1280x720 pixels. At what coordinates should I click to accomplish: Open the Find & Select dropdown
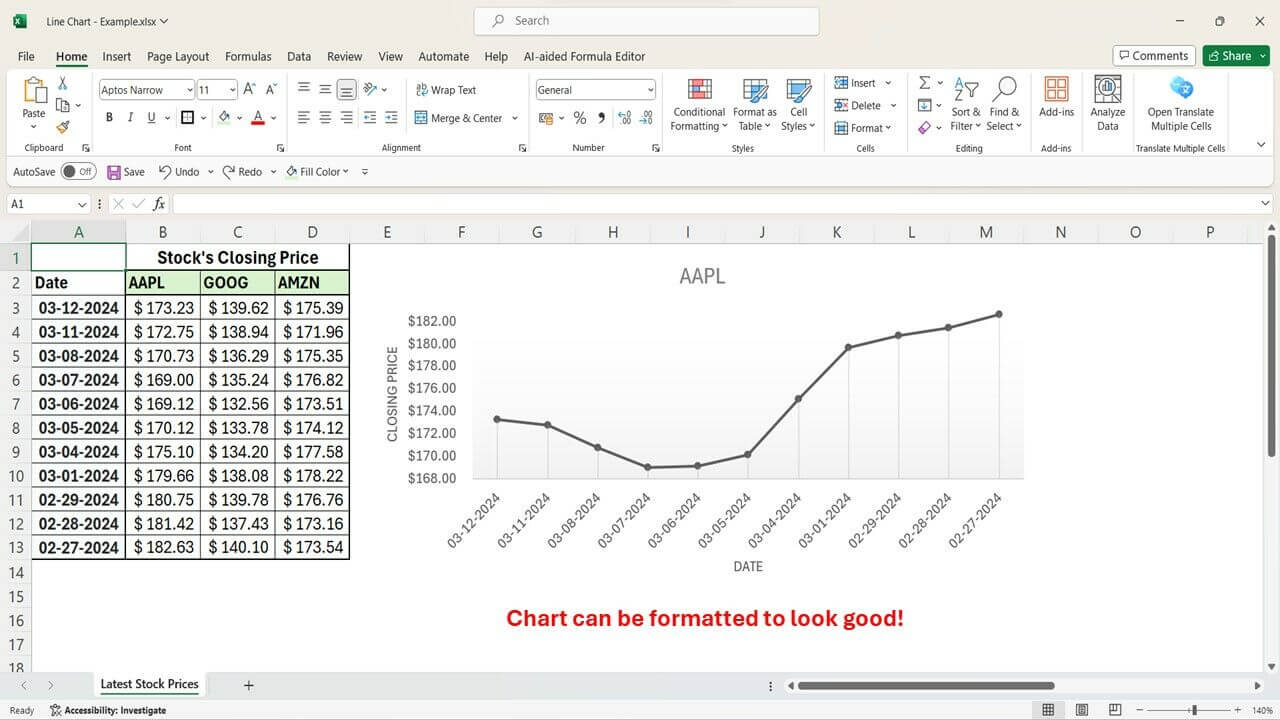pos(1004,104)
